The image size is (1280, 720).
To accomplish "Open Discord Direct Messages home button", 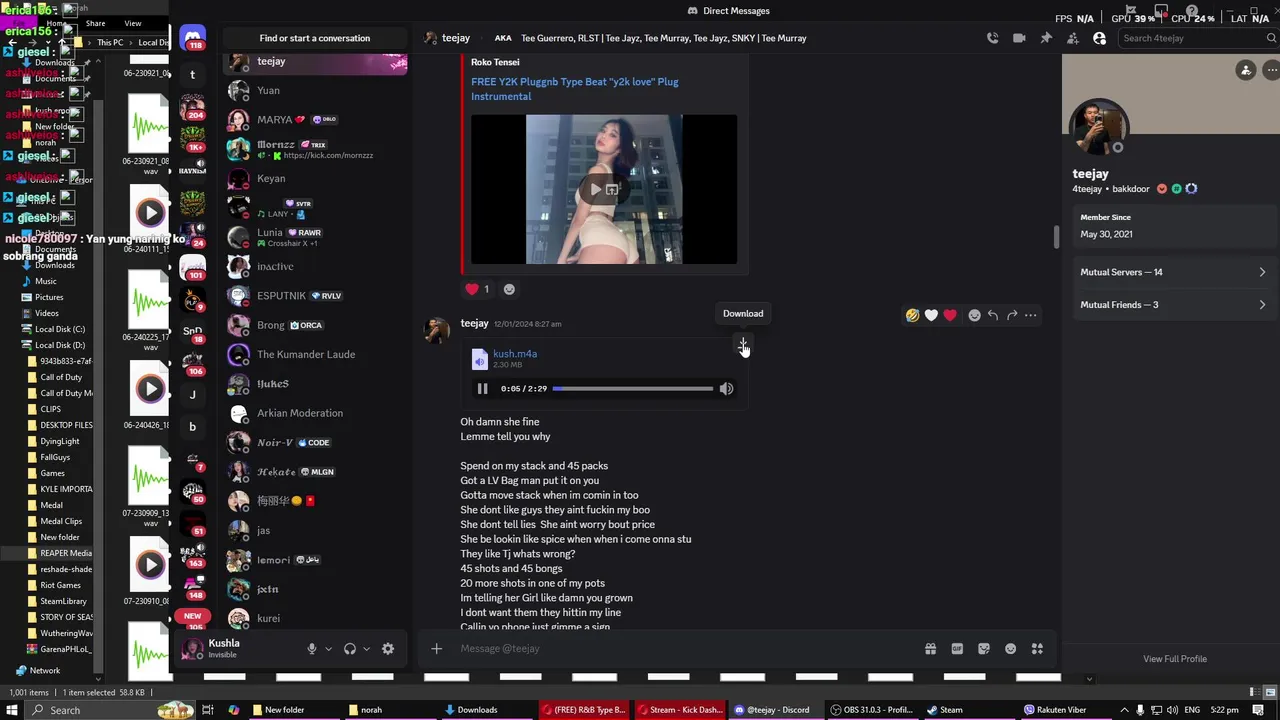I will (x=192, y=38).
